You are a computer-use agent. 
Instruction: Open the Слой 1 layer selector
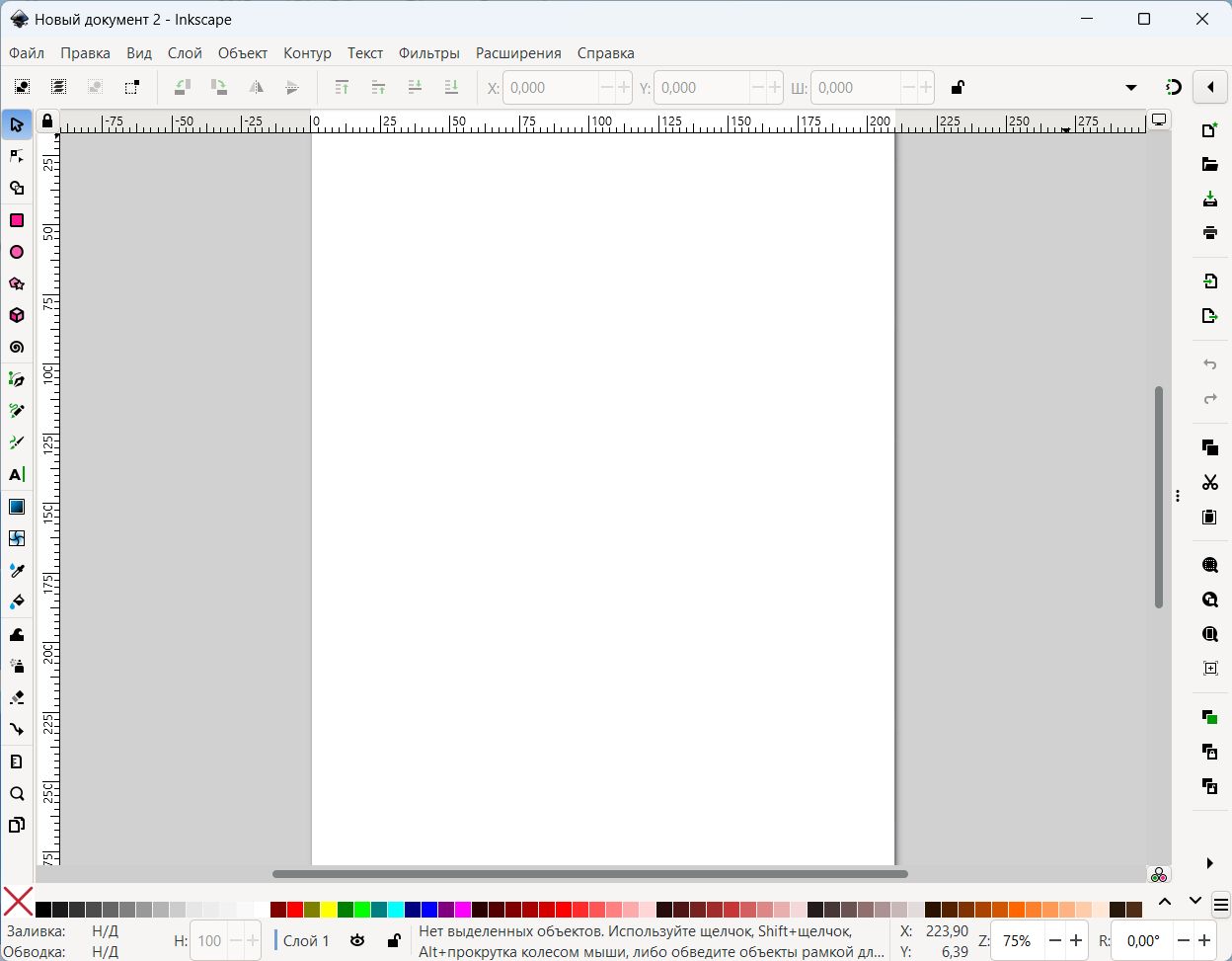(306, 940)
